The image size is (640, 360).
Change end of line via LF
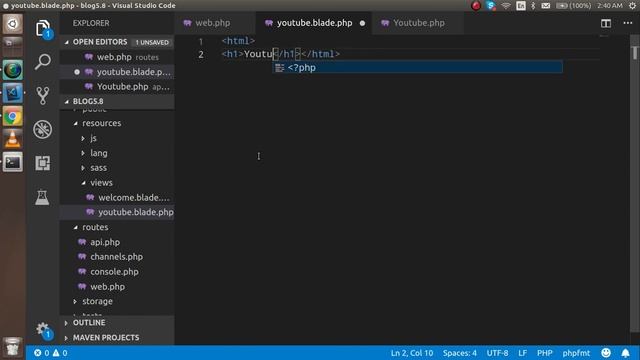[x=522, y=353]
